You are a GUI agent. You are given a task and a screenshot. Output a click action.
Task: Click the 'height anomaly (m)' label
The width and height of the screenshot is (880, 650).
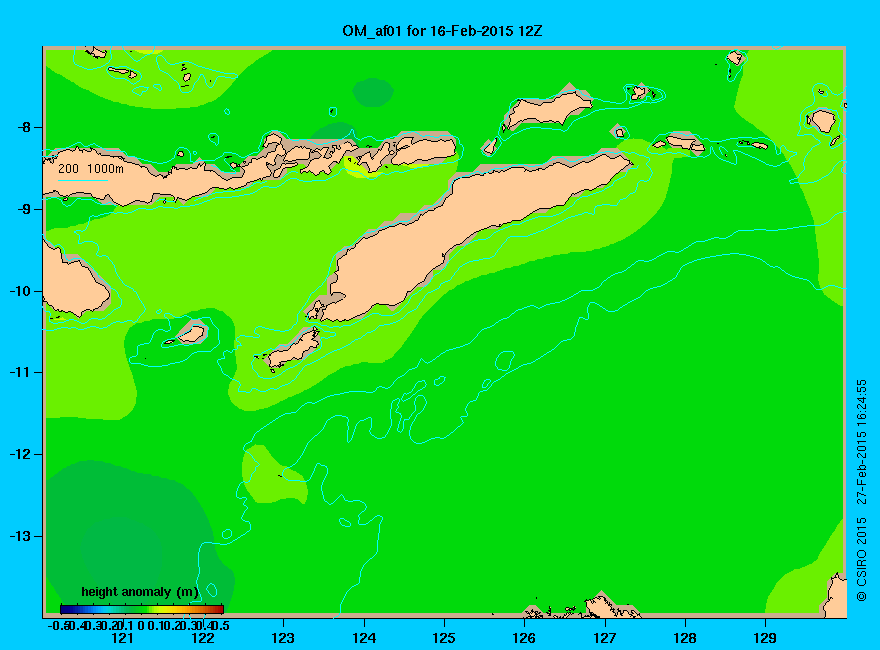click(x=140, y=592)
